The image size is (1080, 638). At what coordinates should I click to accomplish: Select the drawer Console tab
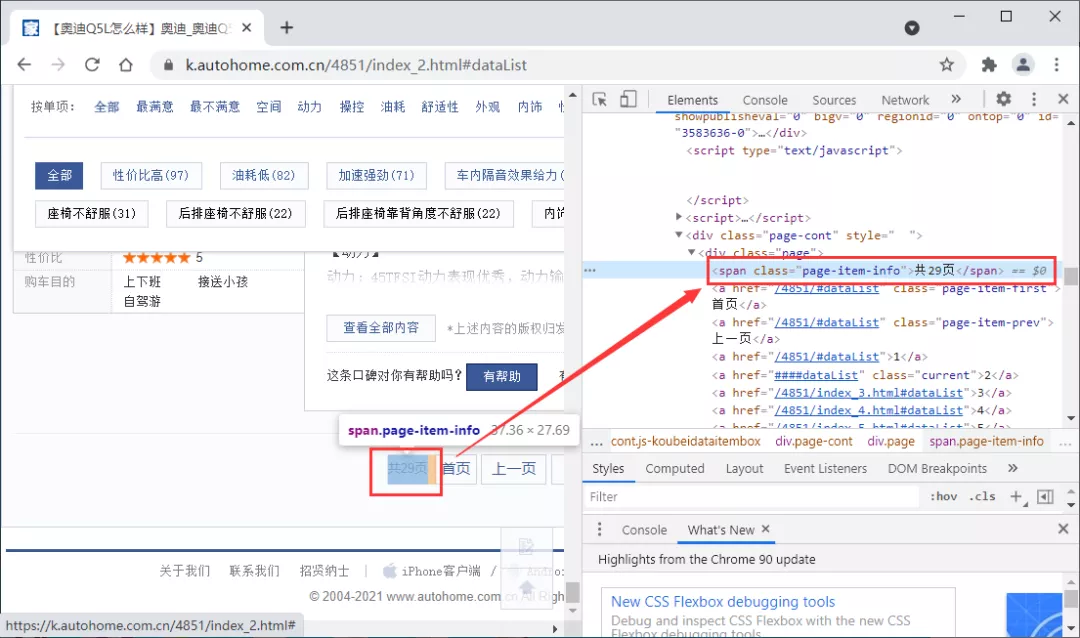(x=644, y=530)
